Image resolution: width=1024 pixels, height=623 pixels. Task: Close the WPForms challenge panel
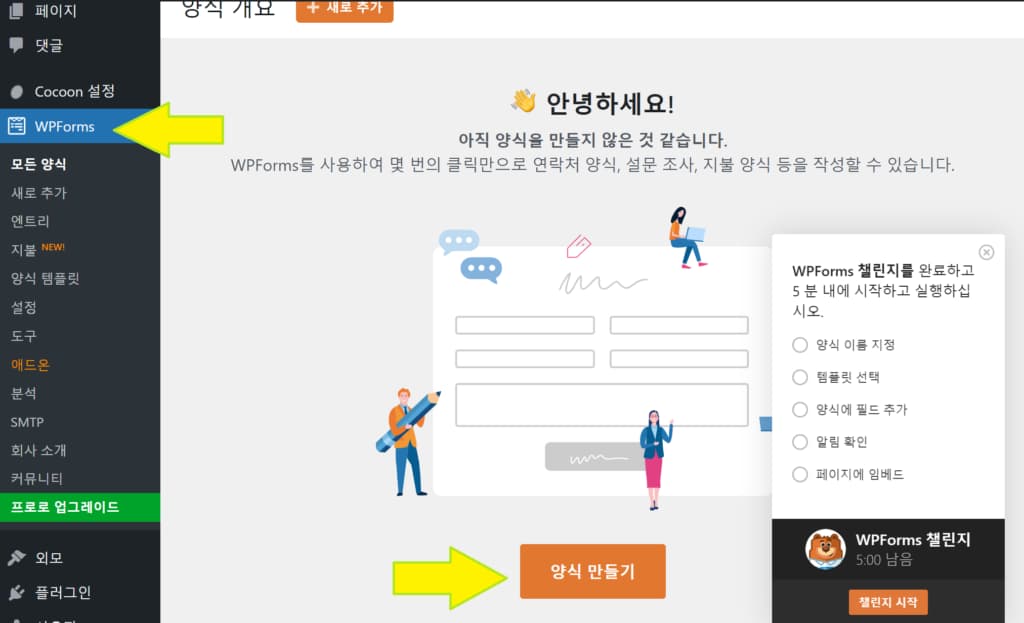click(x=986, y=252)
